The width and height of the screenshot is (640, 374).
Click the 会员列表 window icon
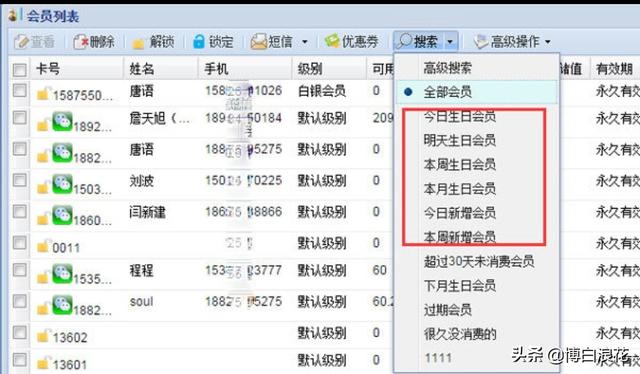[x=14, y=16]
